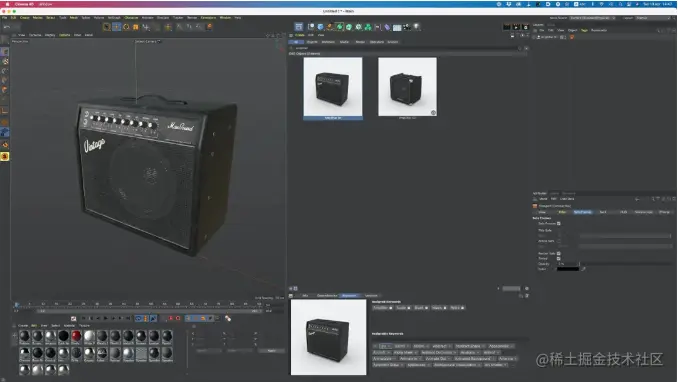The width and height of the screenshot is (678, 382).
Task: Open the Node Space dropdown
Action: 592,18
